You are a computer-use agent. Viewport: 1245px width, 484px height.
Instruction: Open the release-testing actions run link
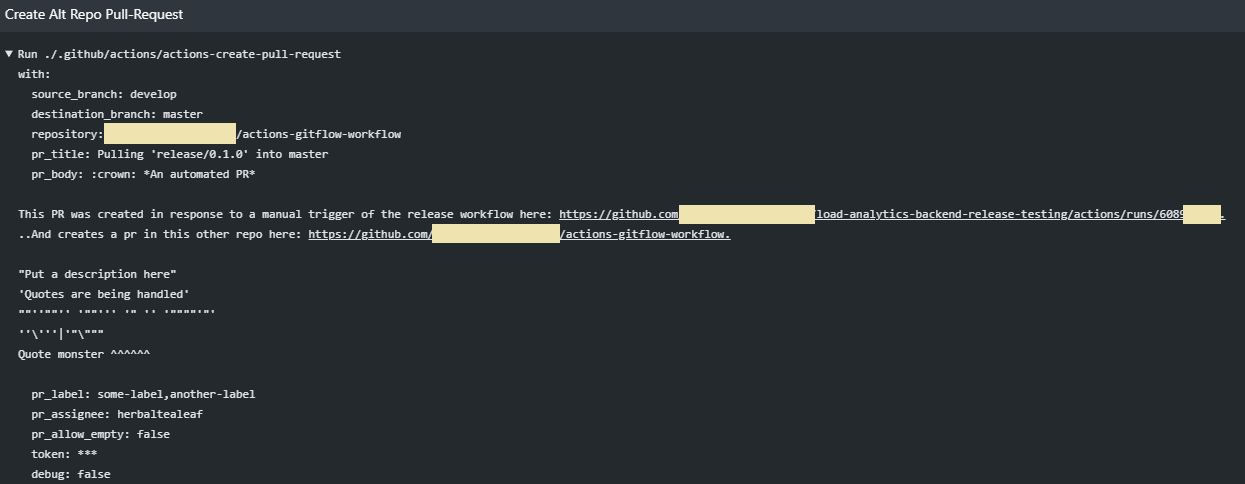point(891,214)
